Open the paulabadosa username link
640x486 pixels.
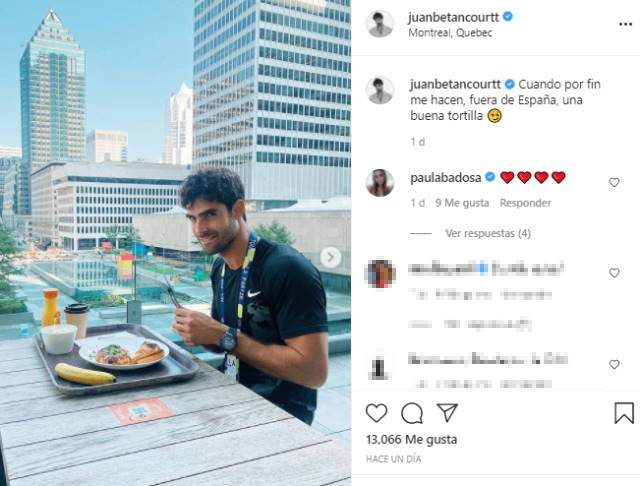coord(446,177)
